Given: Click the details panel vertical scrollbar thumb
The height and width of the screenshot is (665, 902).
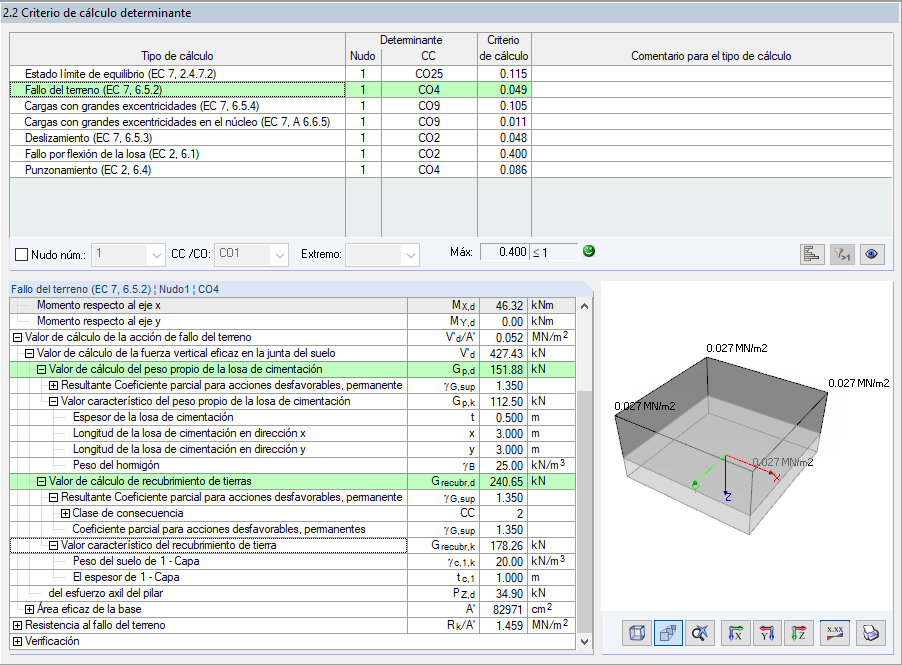Looking at the screenshot, I should point(584,512).
